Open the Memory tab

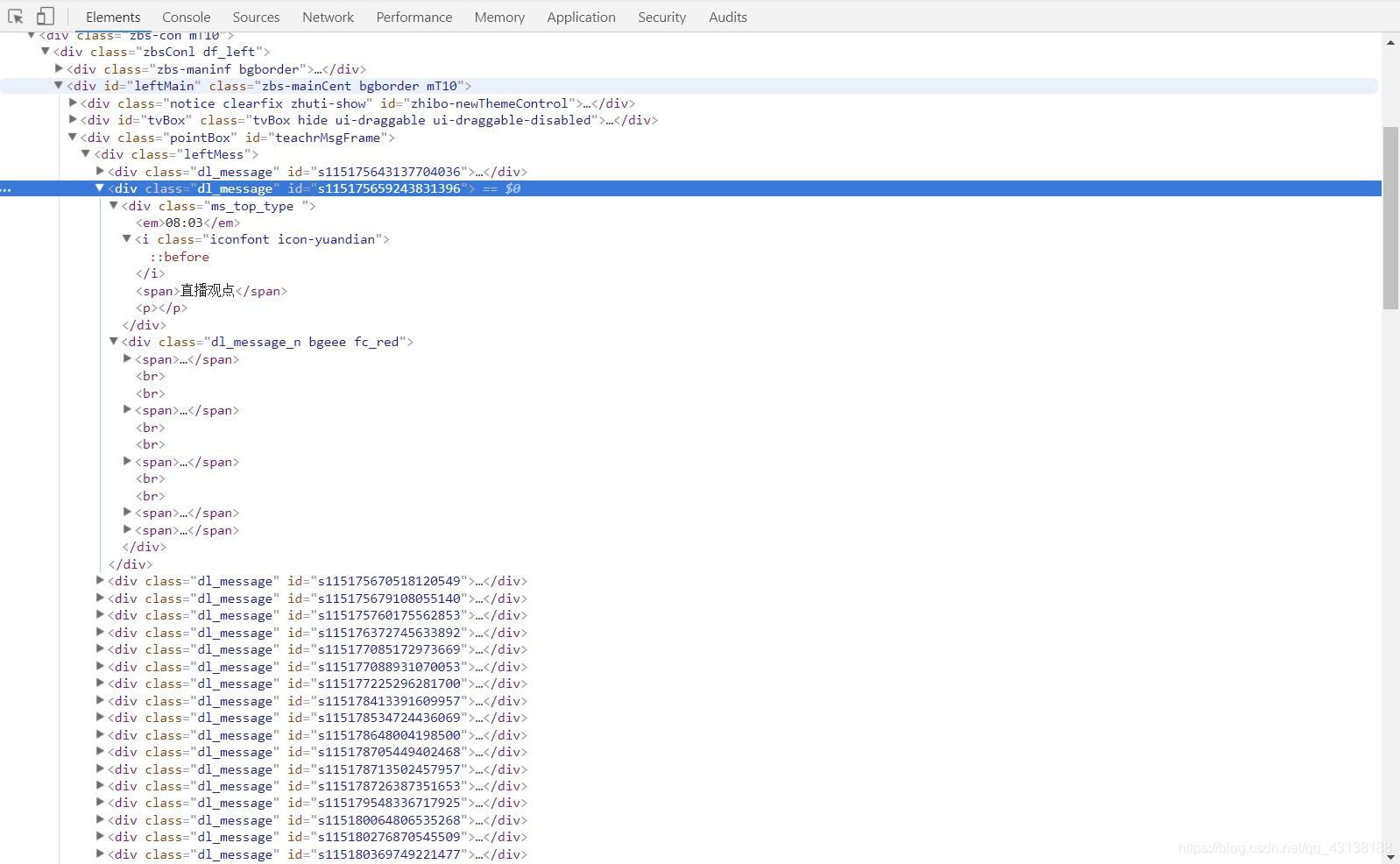pyautogui.click(x=499, y=17)
